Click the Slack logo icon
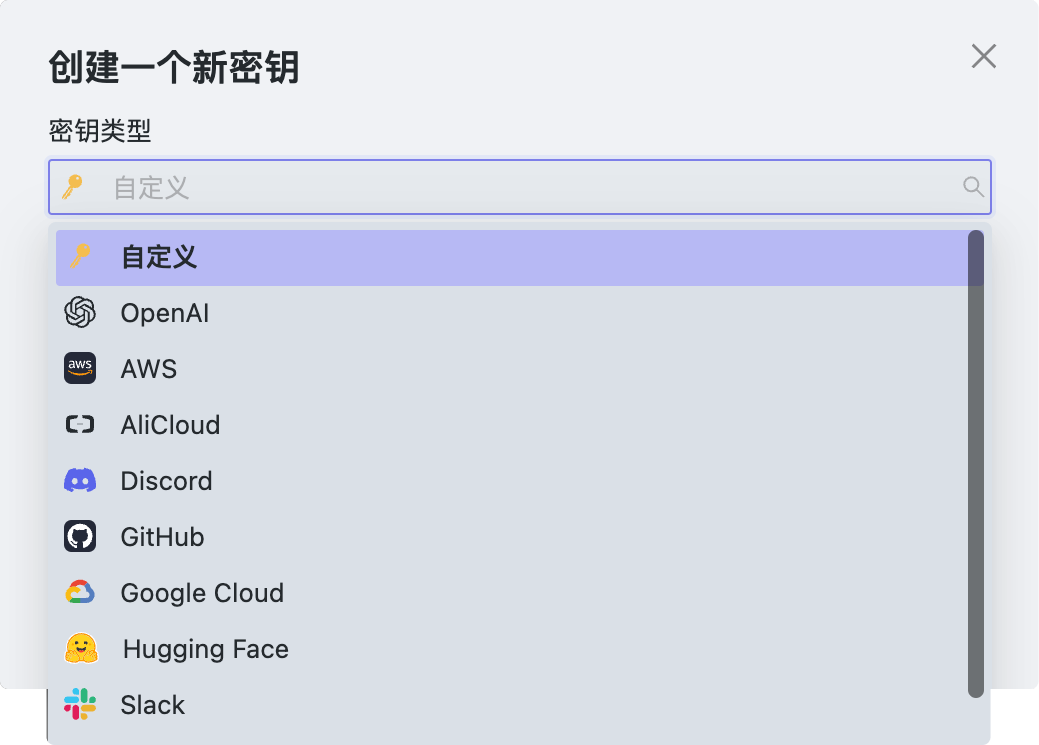This screenshot has width=1039, height=745. (x=80, y=705)
